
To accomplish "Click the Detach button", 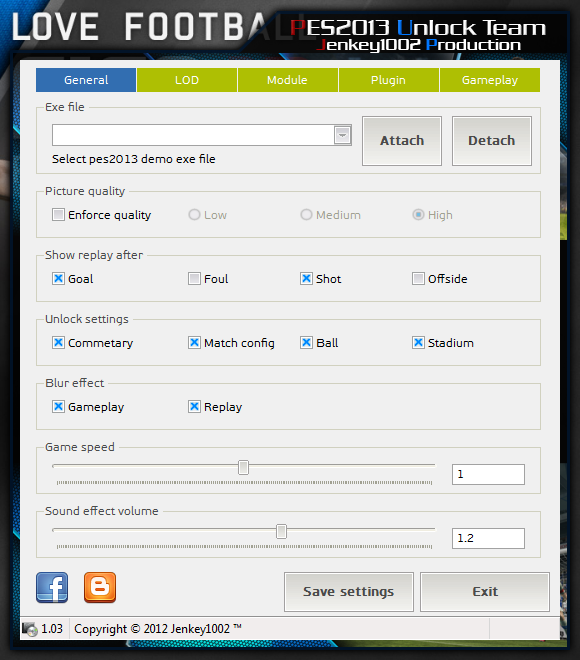I will 492,141.
